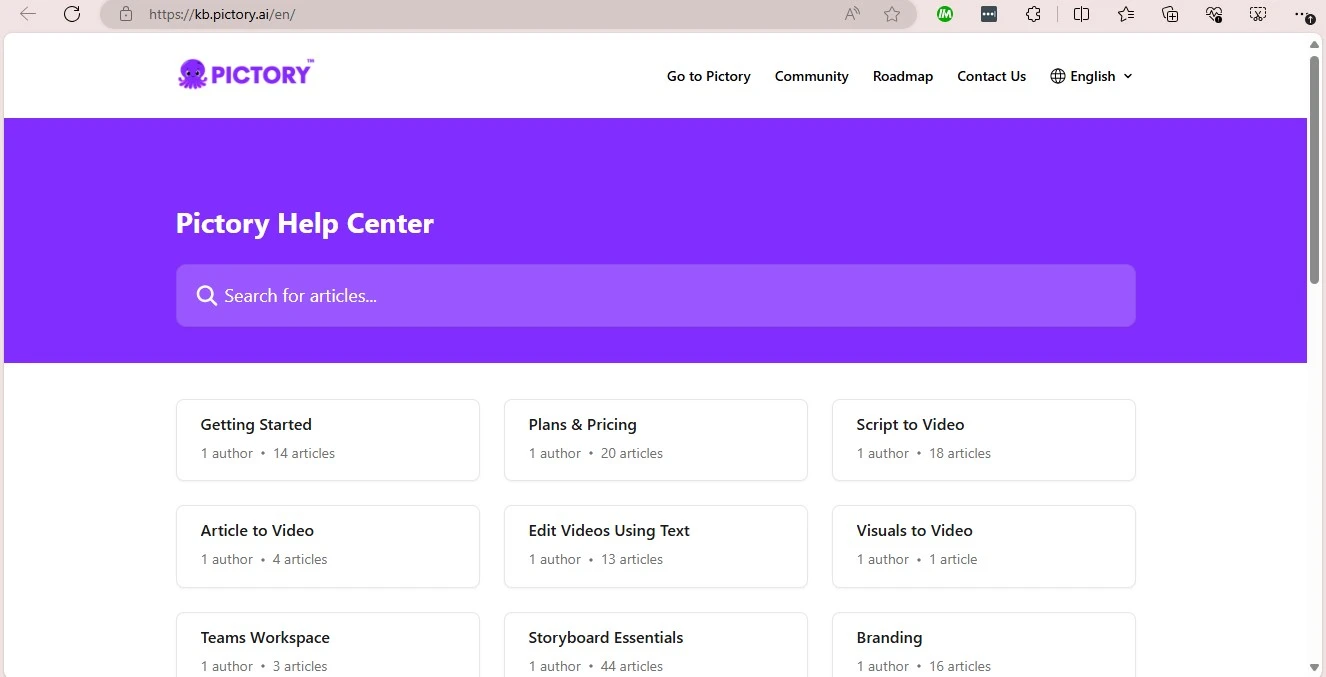Click the page scrollbar up arrow
This screenshot has width=1326, height=677.
[x=1315, y=44]
